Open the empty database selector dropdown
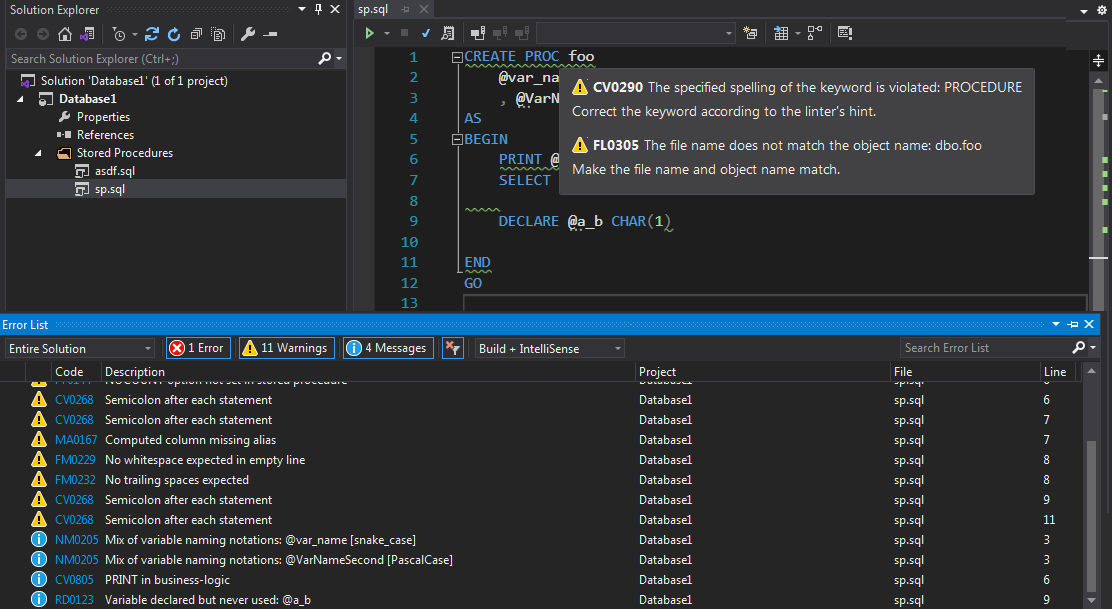Image resolution: width=1112 pixels, height=609 pixels. [635, 33]
